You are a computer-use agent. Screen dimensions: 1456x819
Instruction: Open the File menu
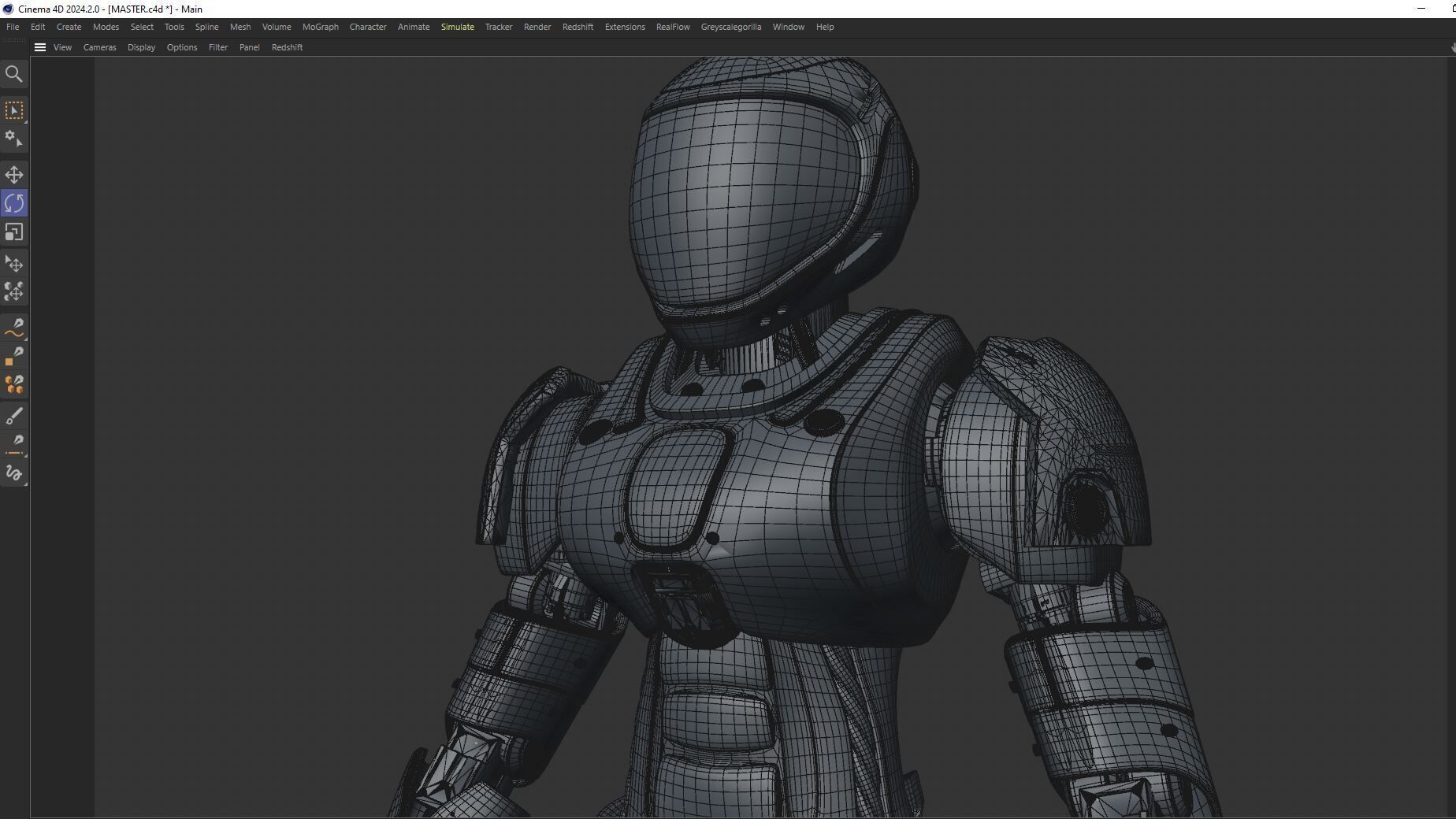click(13, 27)
